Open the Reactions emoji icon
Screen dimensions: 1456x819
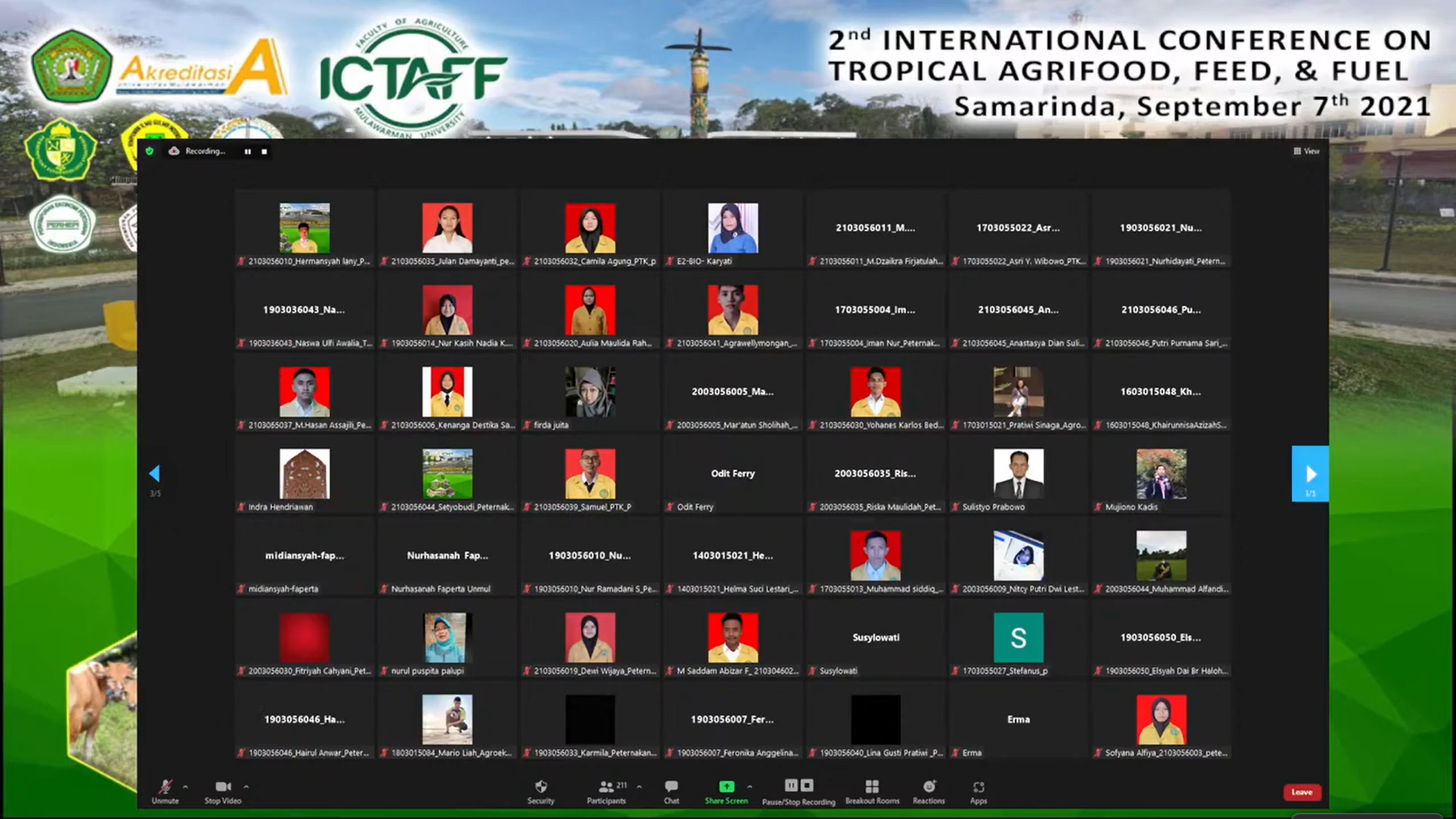tap(929, 786)
